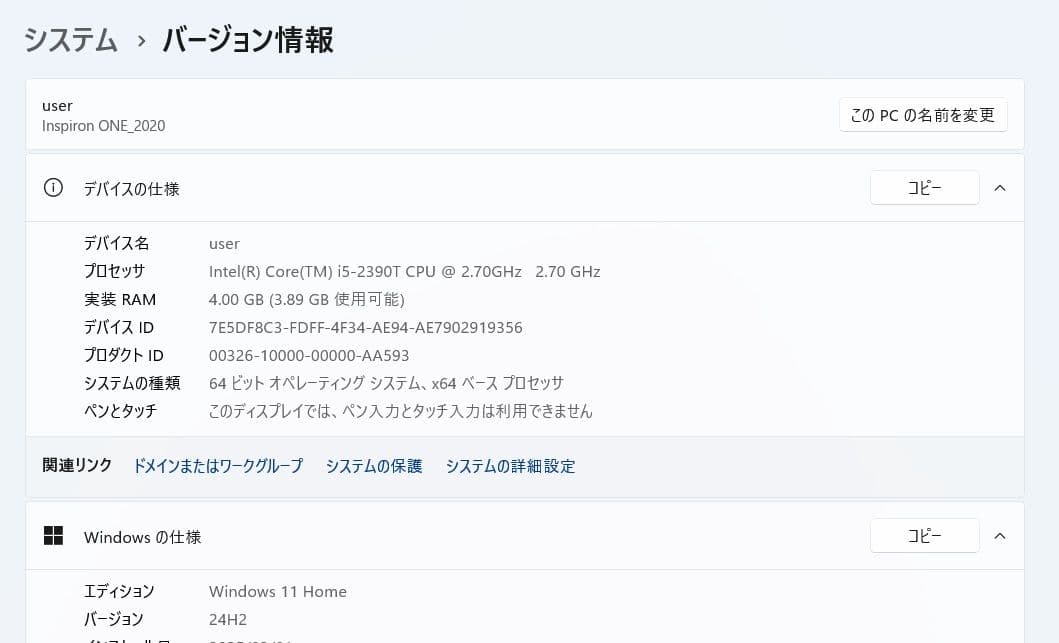Screen dimensions: 1059x643
Task: Open システムの詳細設定 settings
Action: 510,466
